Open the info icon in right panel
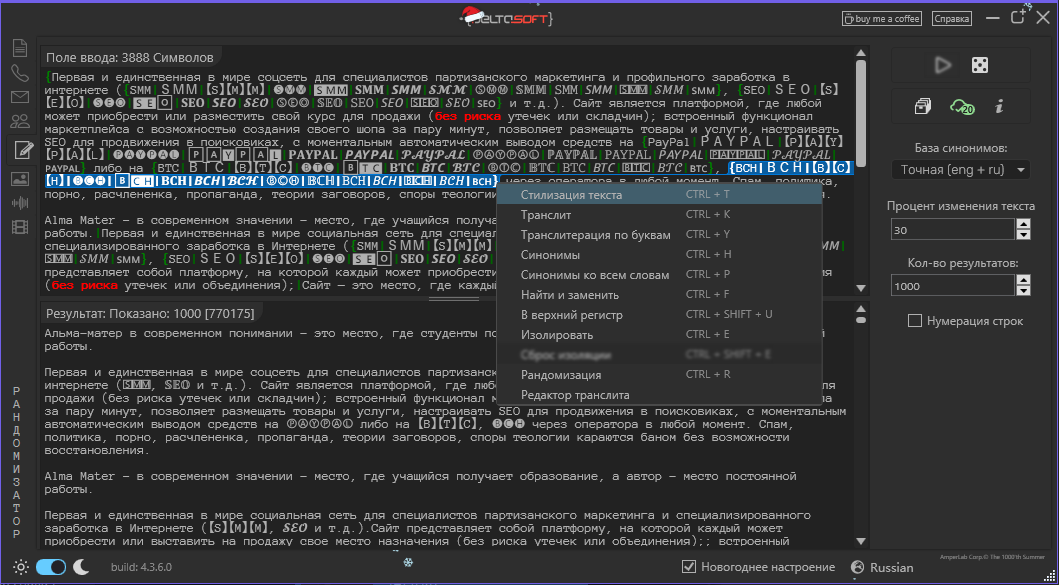 999,106
